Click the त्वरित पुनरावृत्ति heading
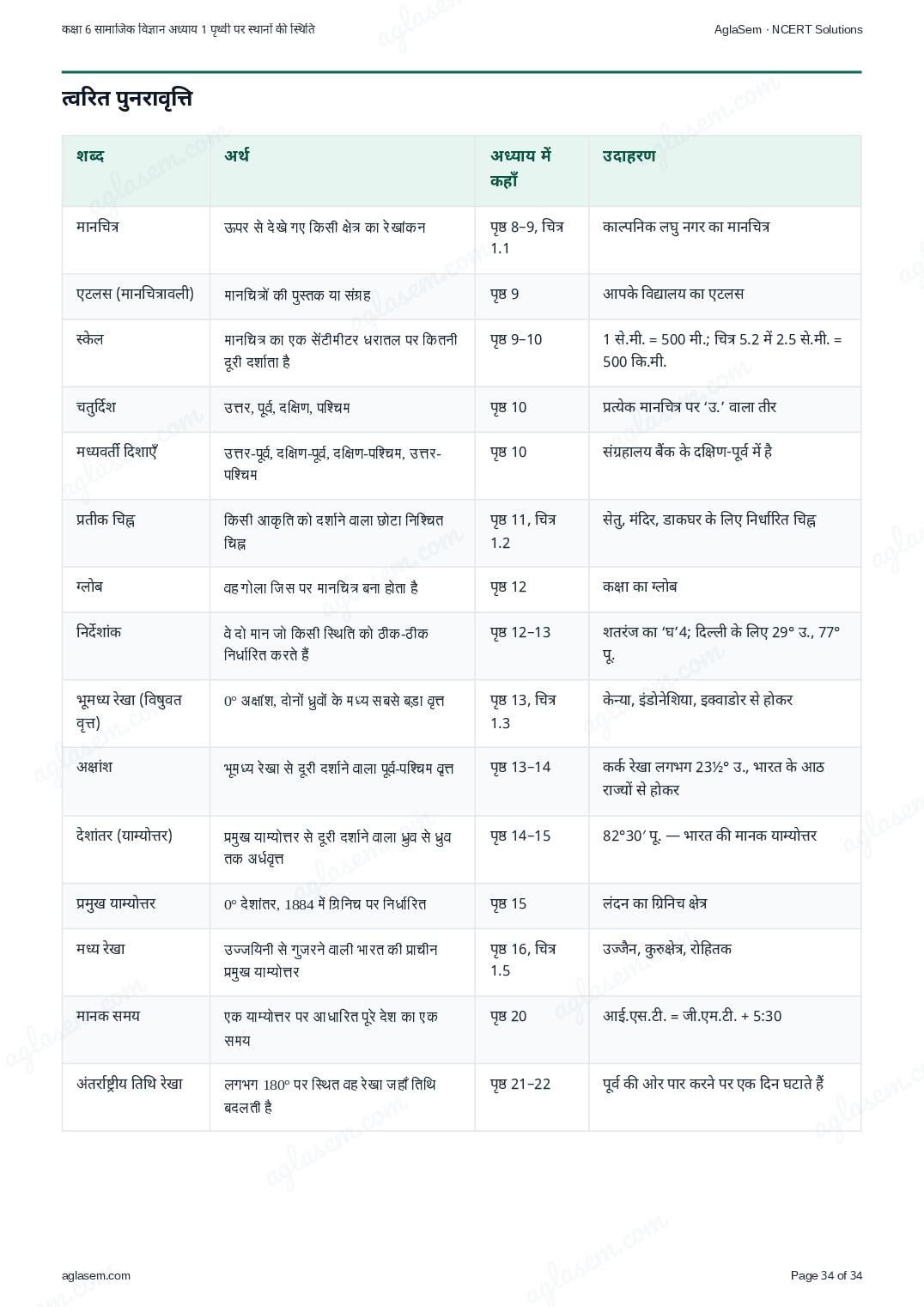Viewport: 924px width, 1307px height. 127,98
